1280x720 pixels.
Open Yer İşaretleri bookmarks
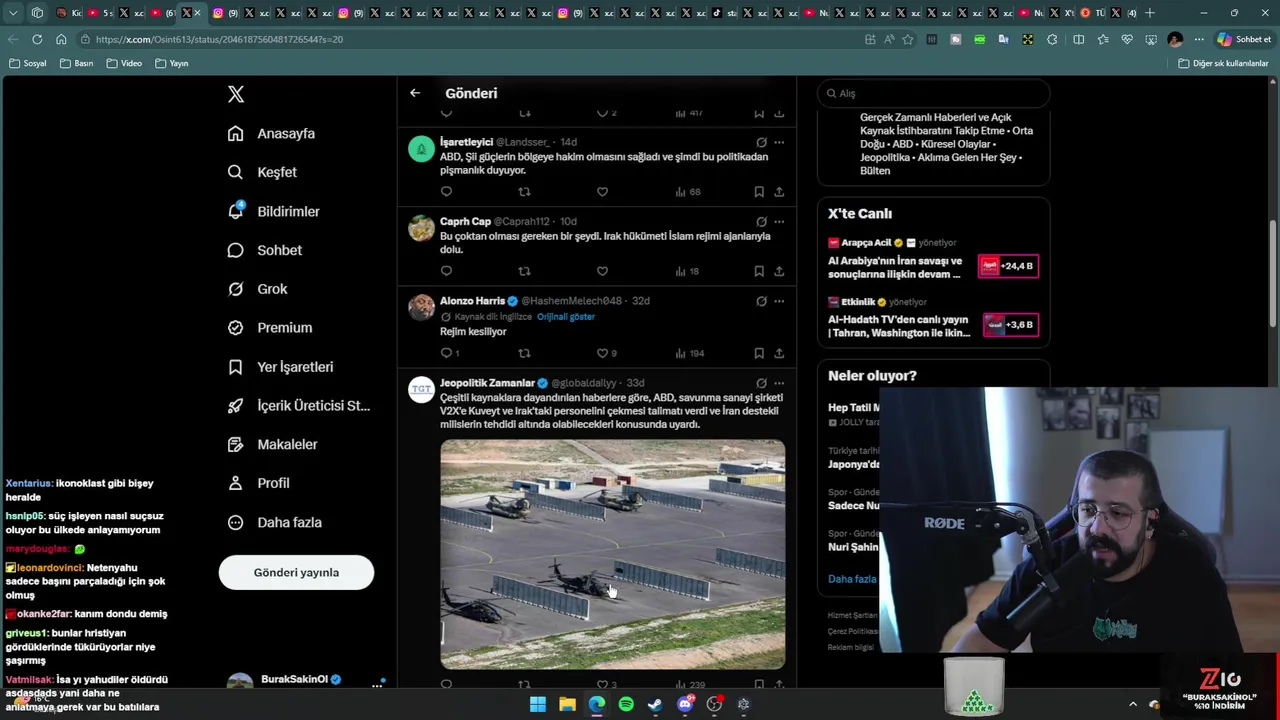click(280, 367)
